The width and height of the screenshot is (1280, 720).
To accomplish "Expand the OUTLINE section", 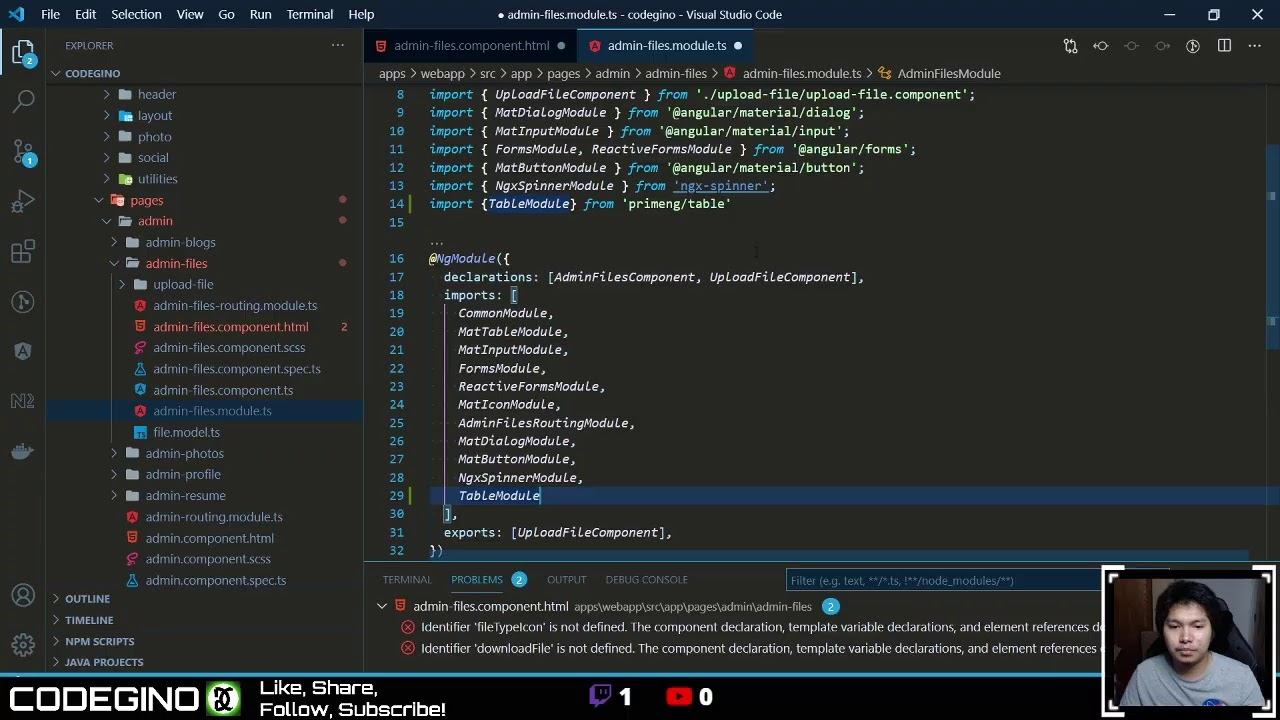I will 87,599.
